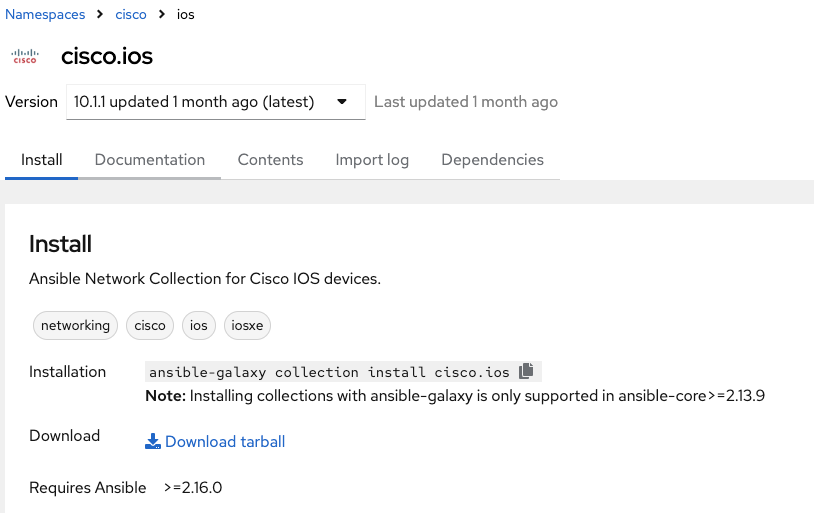Select the ios tag chip
Image resolution: width=814 pixels, height=513 pixels.
point(198,326)
